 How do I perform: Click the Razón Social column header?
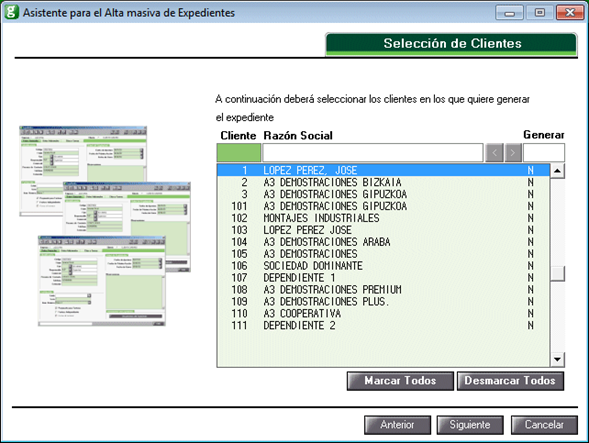tap(298, 136)
